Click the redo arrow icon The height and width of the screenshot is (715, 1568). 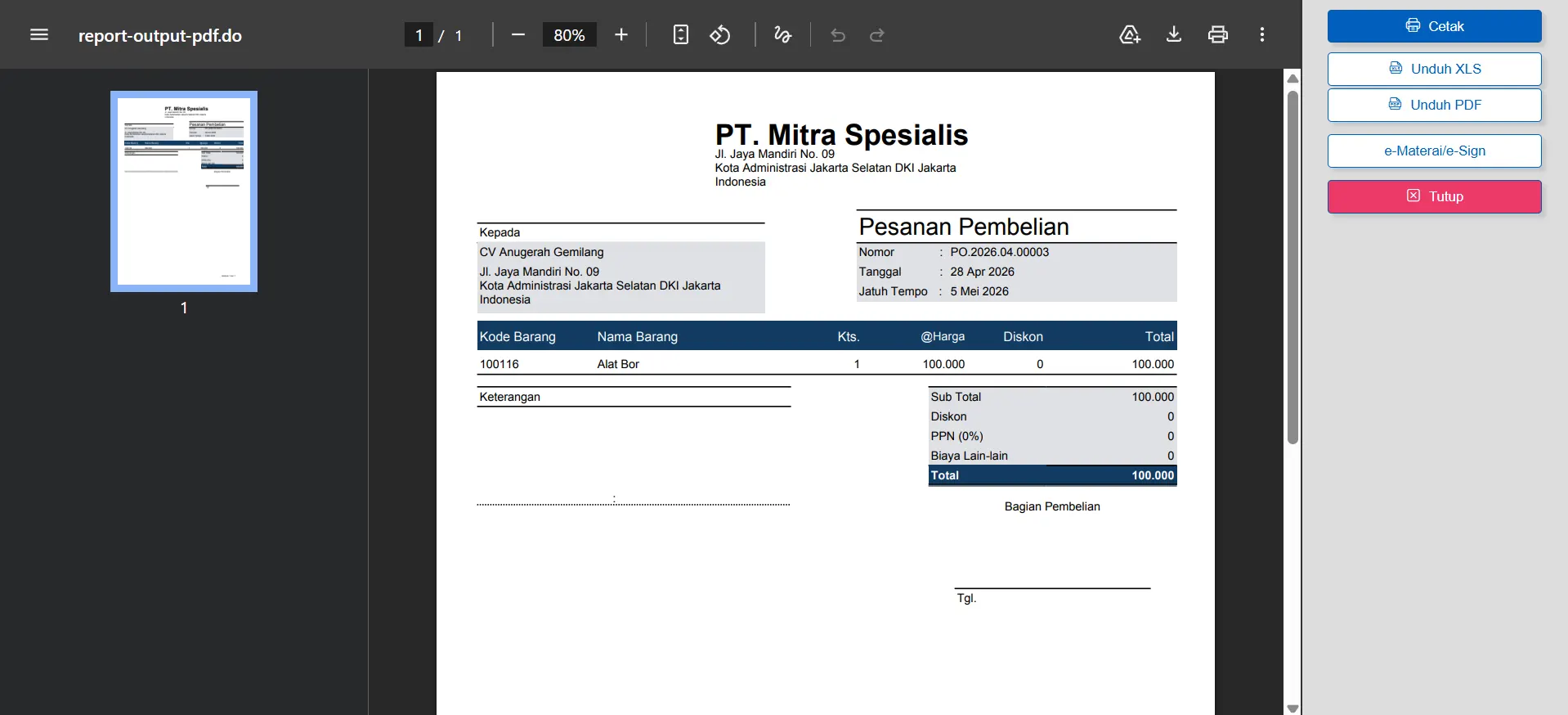pyautogui.click(x=877, y=34)
